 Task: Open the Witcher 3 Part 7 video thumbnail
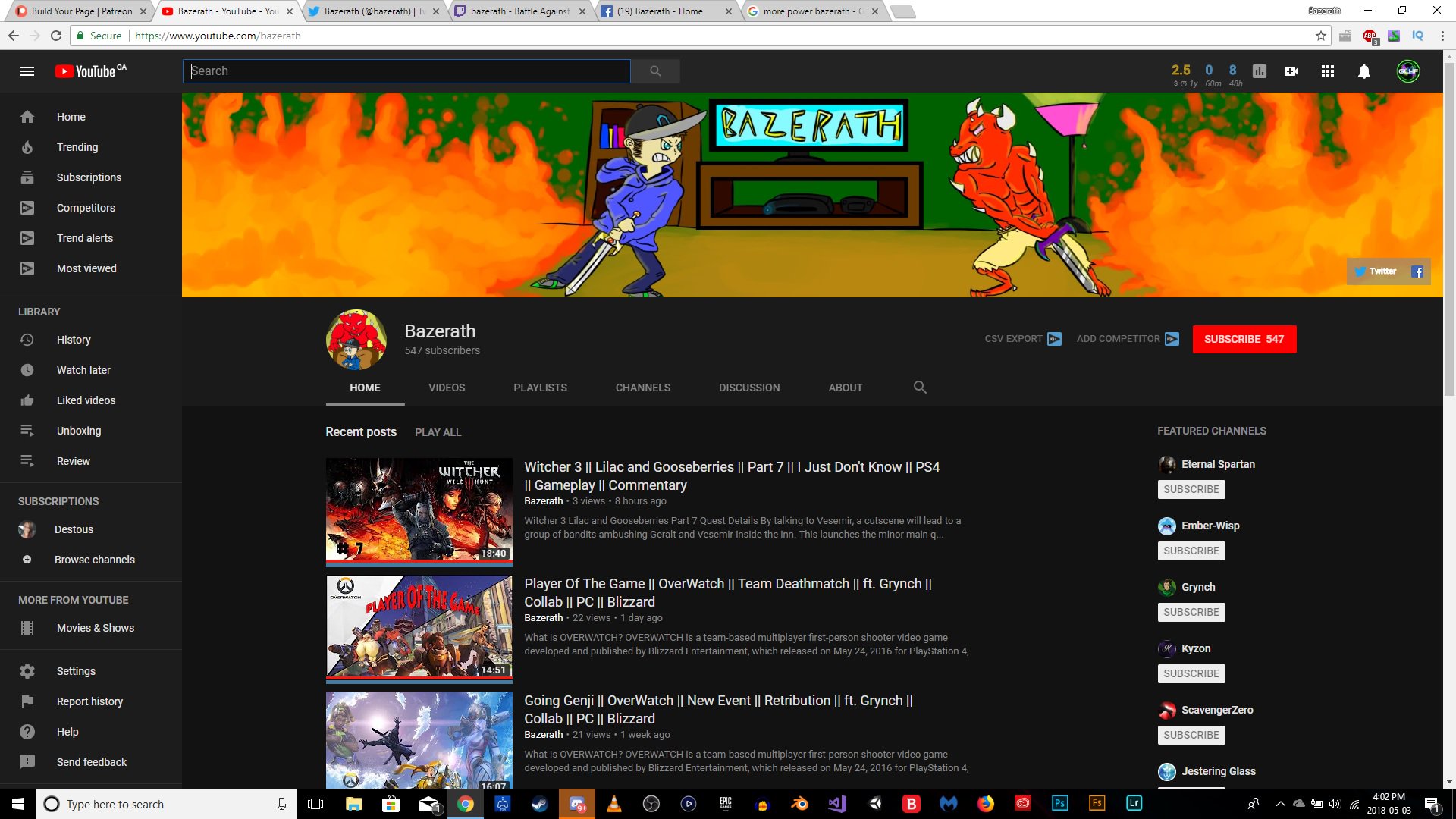point(419,512)
